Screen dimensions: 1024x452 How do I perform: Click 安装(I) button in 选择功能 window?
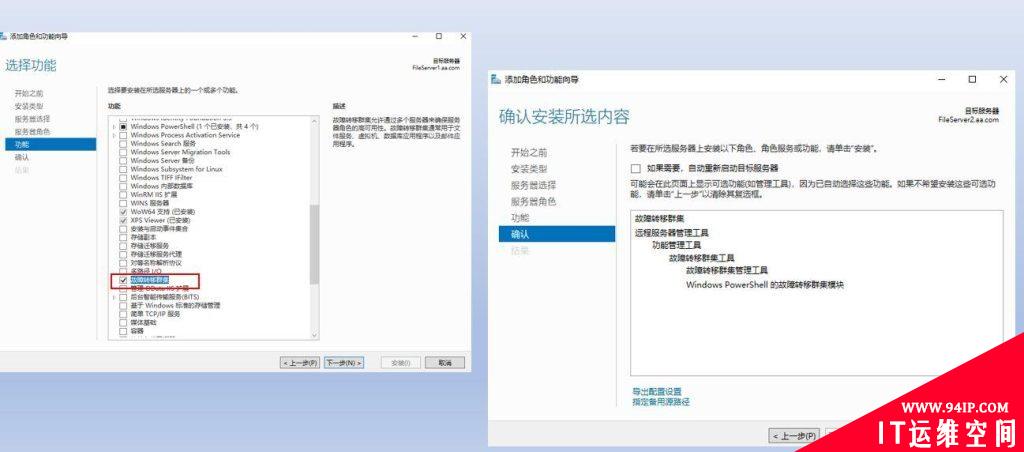[x=400, y=362]
